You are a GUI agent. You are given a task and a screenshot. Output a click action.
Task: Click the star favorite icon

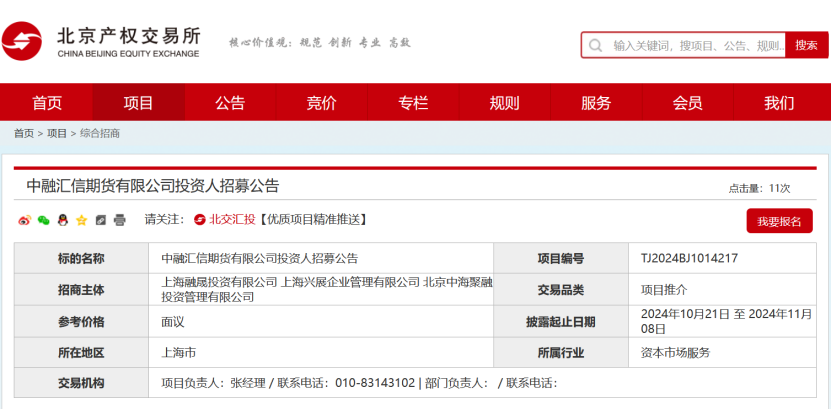81,220
